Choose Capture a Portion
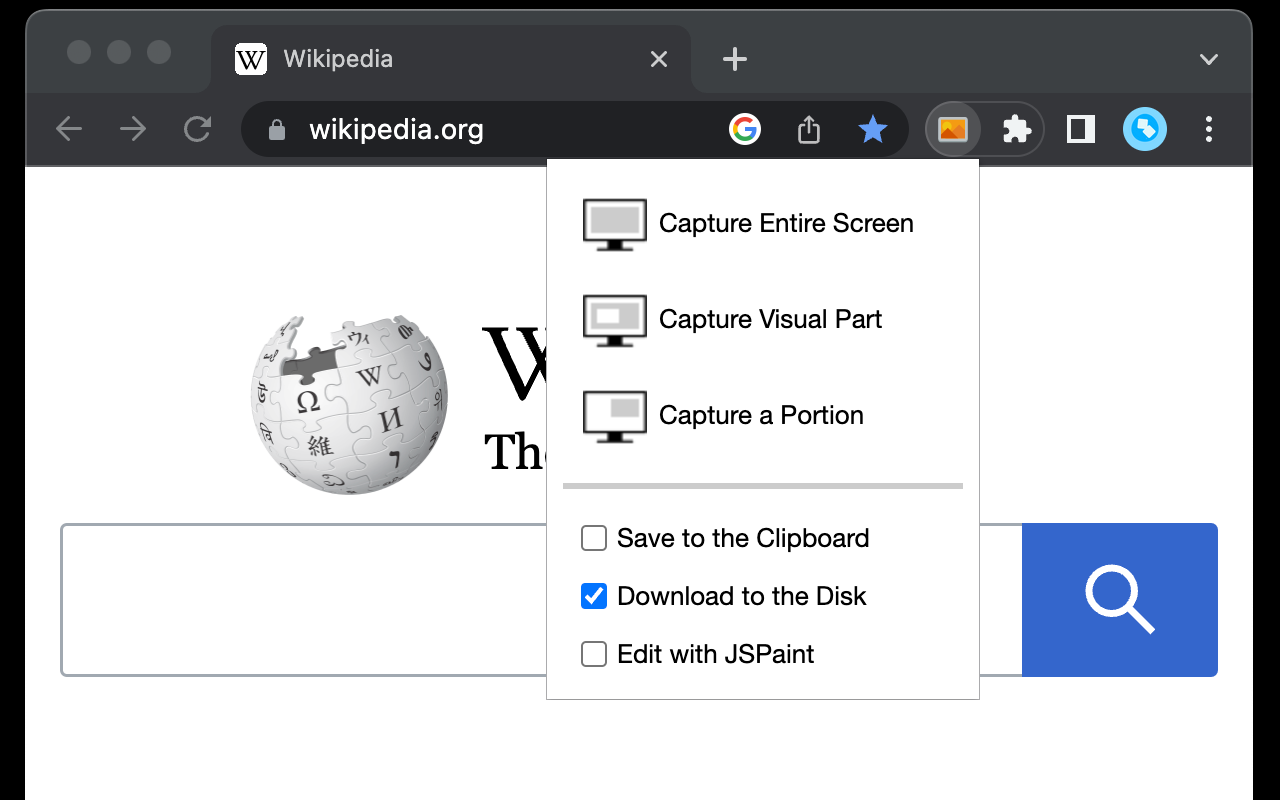 [760, 415]
